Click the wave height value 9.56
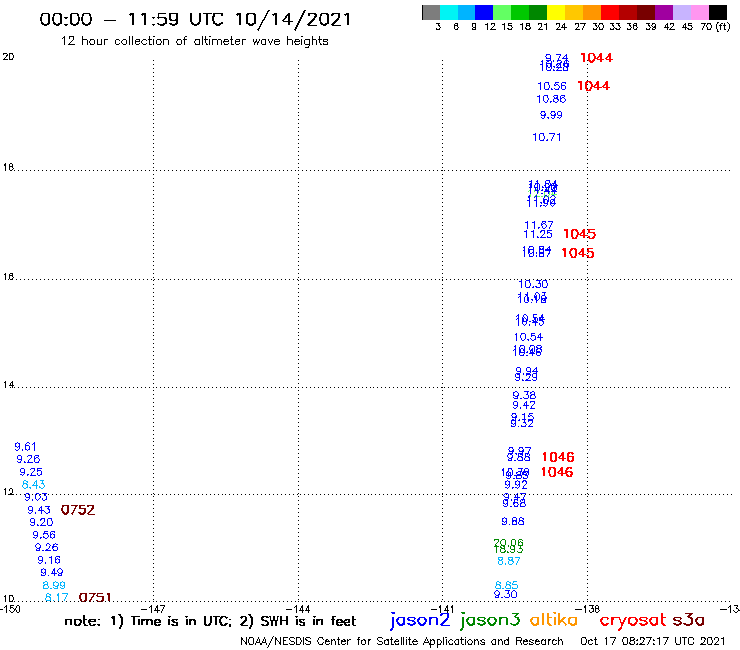 [x=44, y=535]
